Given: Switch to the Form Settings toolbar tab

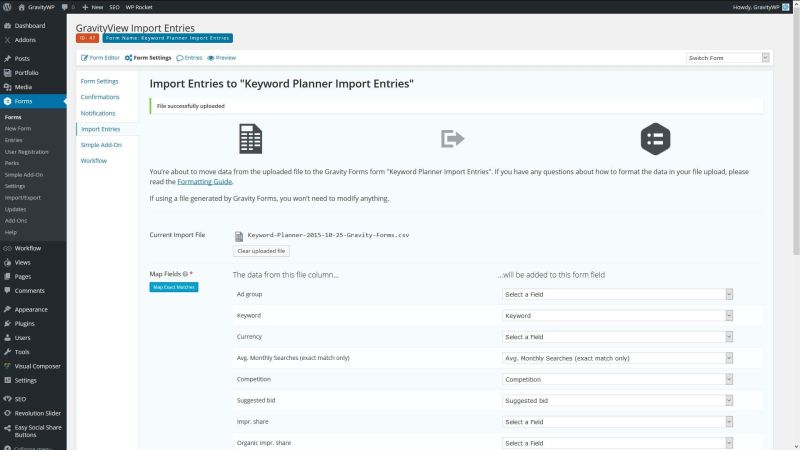Looking at the screenshot, I should point(148,58).
